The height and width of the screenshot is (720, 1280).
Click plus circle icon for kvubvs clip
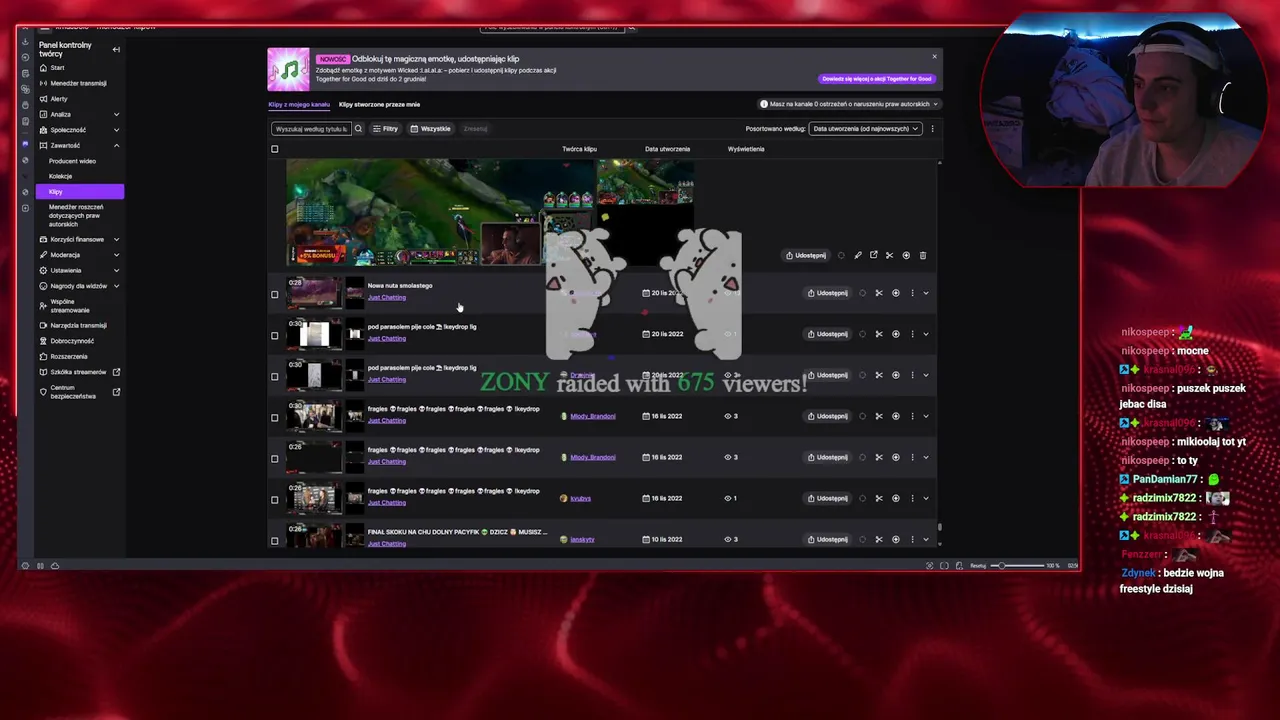click(x=896, y=498)
